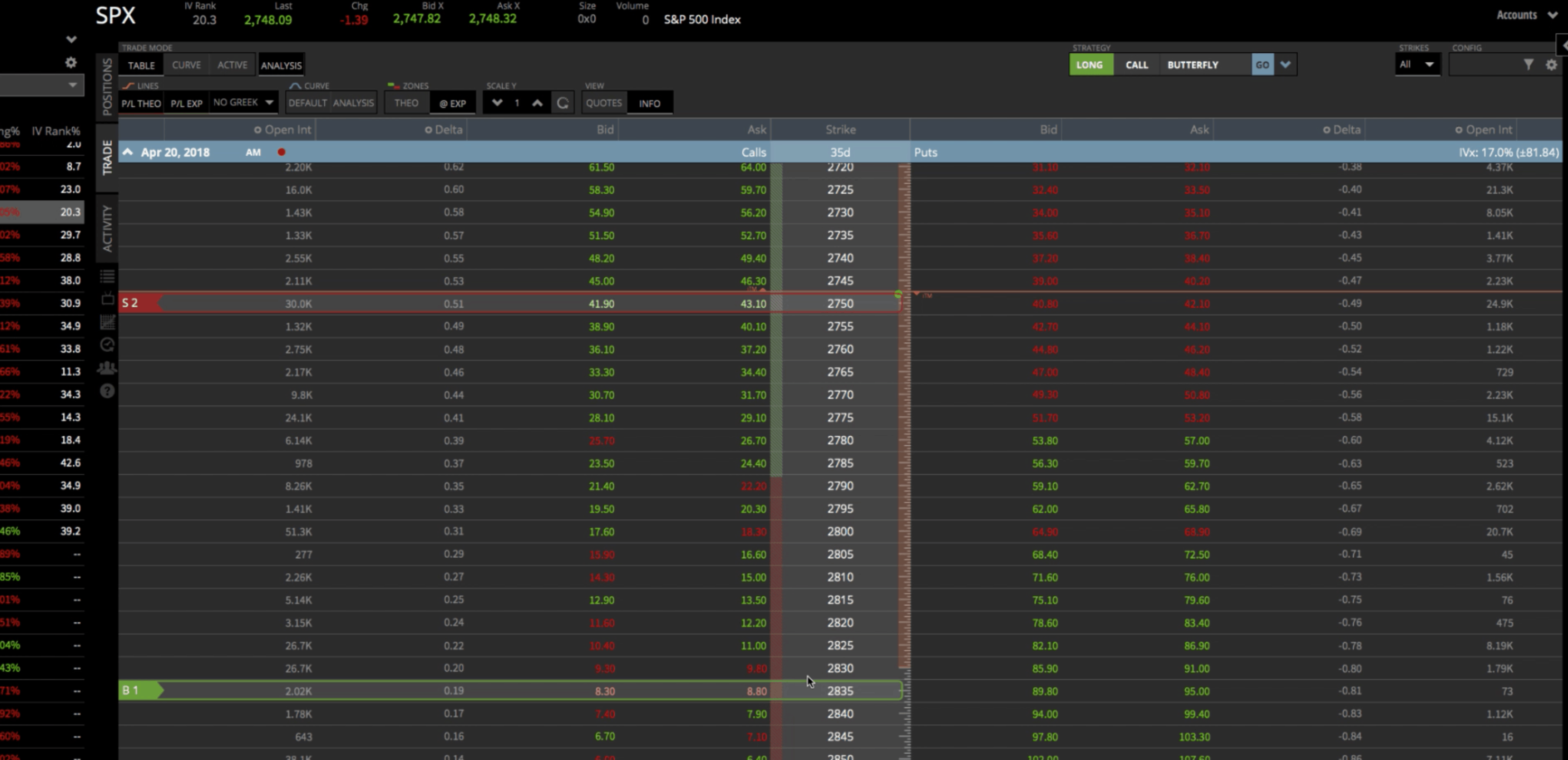Collapse the Apr 20, 2018 expiration
Viewport: 1568px width, 760px height.
click(x=128, y=152)
